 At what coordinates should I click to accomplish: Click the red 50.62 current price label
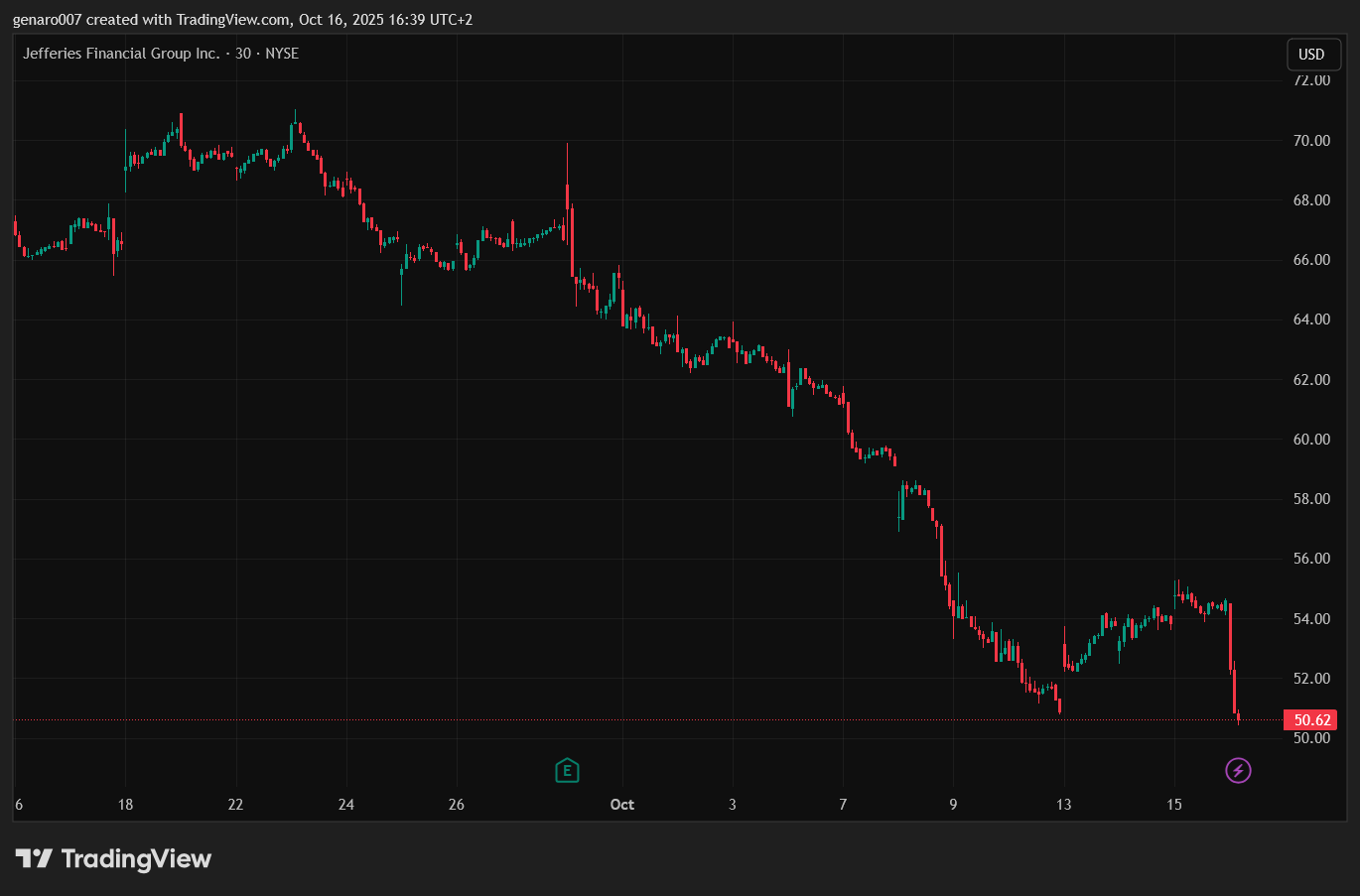pyautogui.click(x=1311, y=720)
